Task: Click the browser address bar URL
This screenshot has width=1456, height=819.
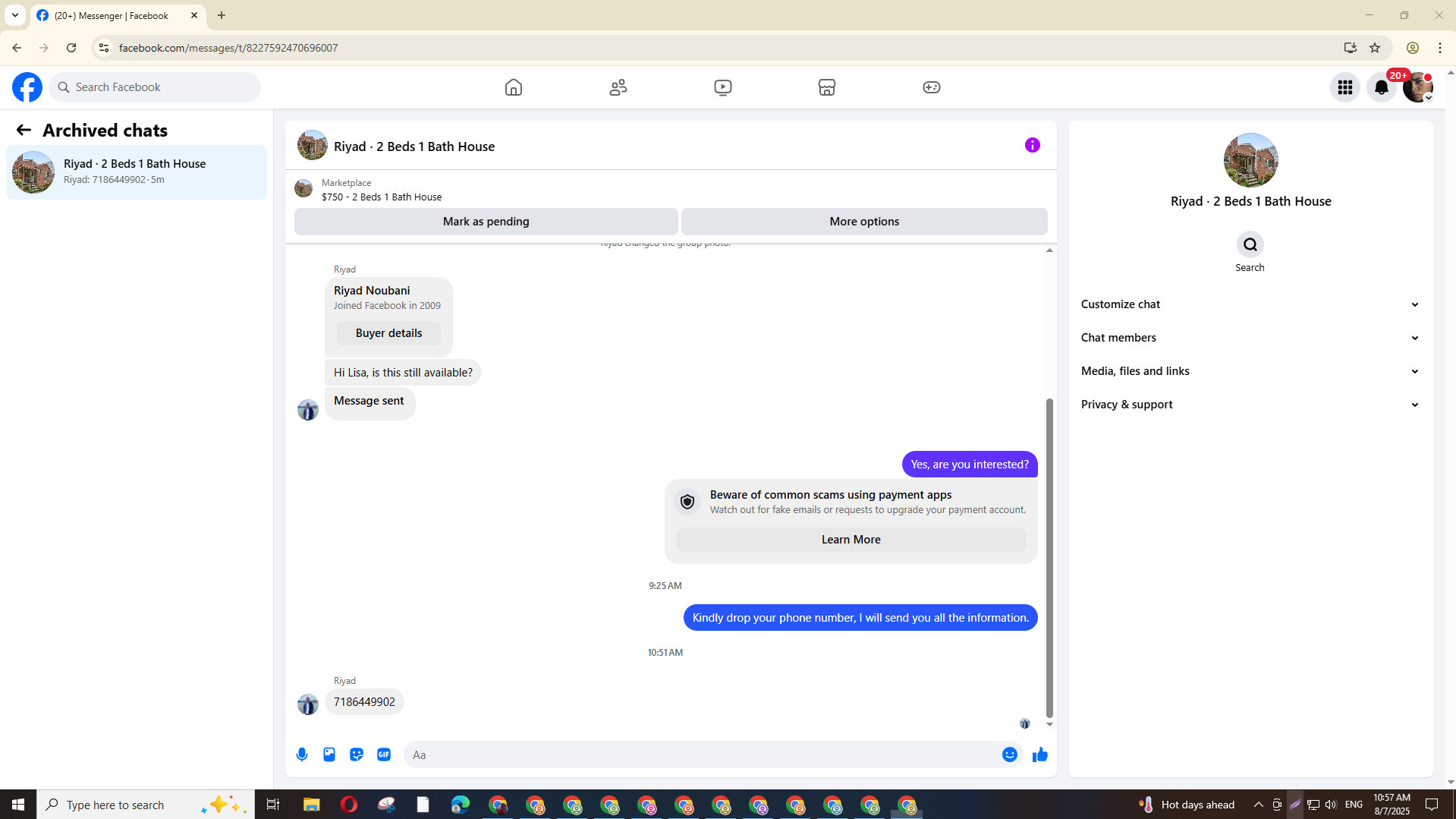Action: click(228, 48)
